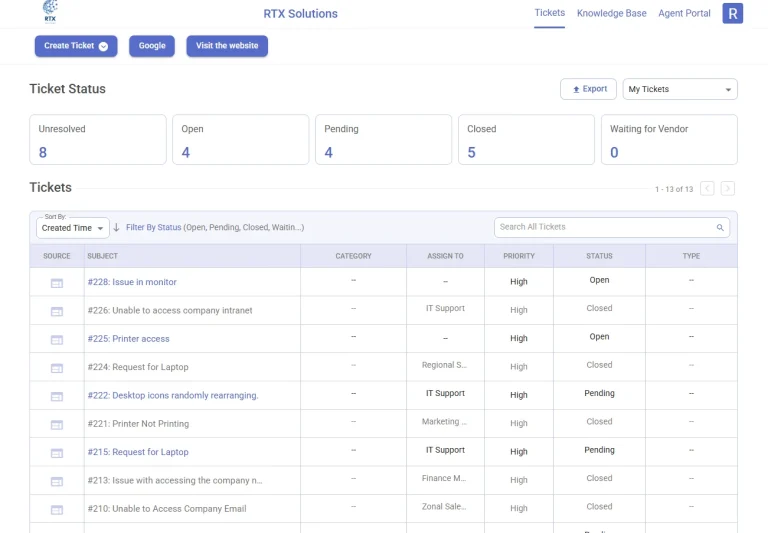Click source icon for ticket #221
Image resolution: width=768 pixels, height=533 pixels.
click(x=57, y=425)
